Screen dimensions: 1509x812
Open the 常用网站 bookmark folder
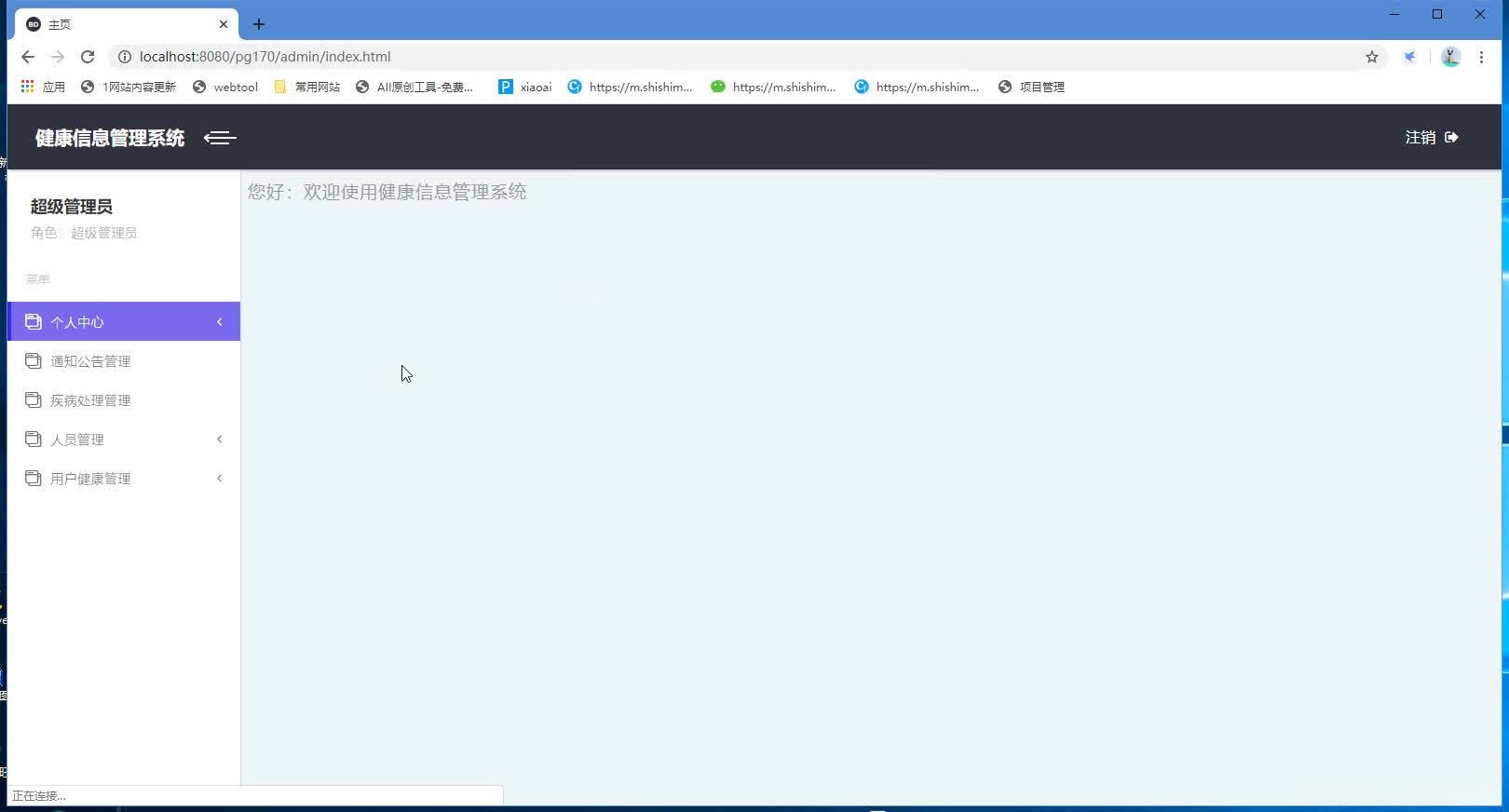pos(307,87)
